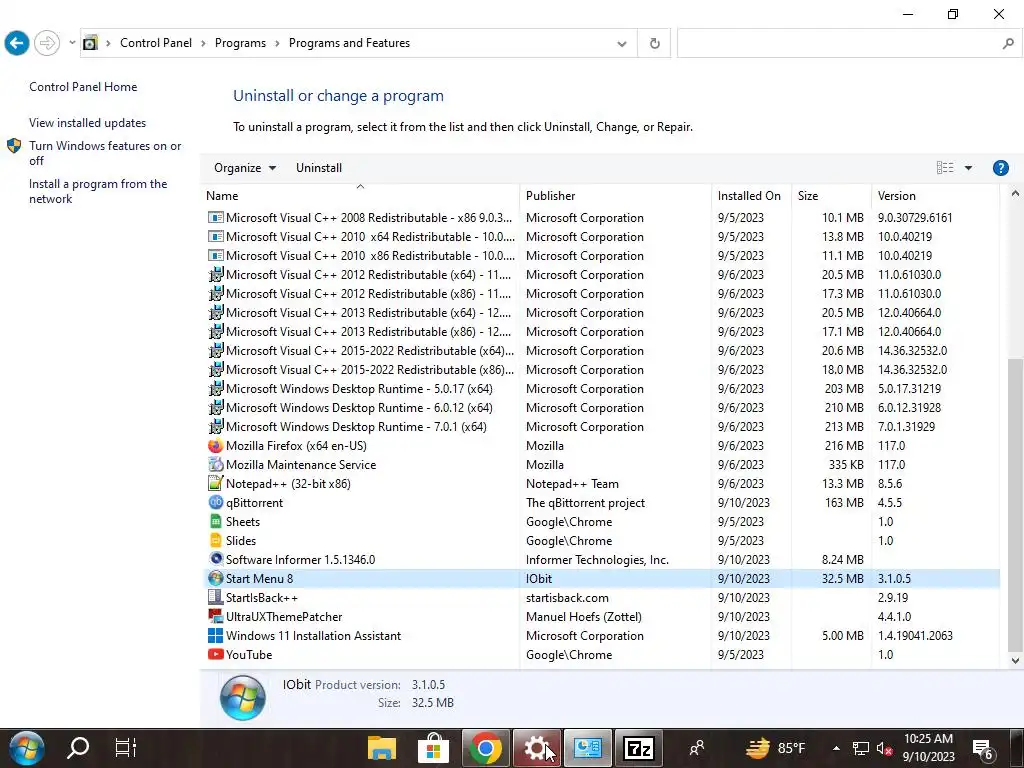Select the Software Informer icon

coord(216,560)
